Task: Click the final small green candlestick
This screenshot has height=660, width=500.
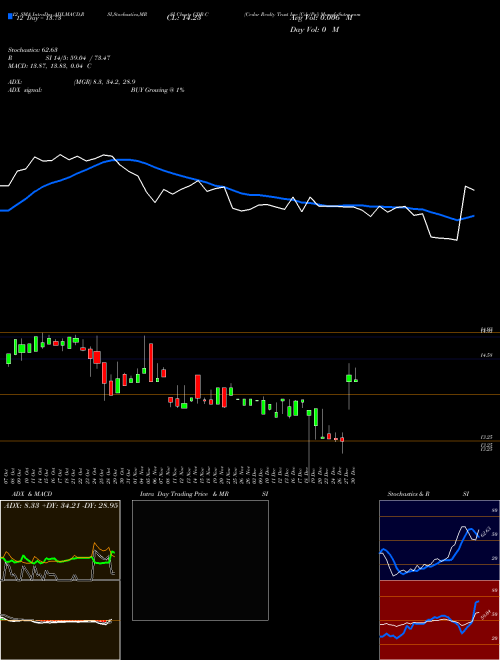Action: 356,381
